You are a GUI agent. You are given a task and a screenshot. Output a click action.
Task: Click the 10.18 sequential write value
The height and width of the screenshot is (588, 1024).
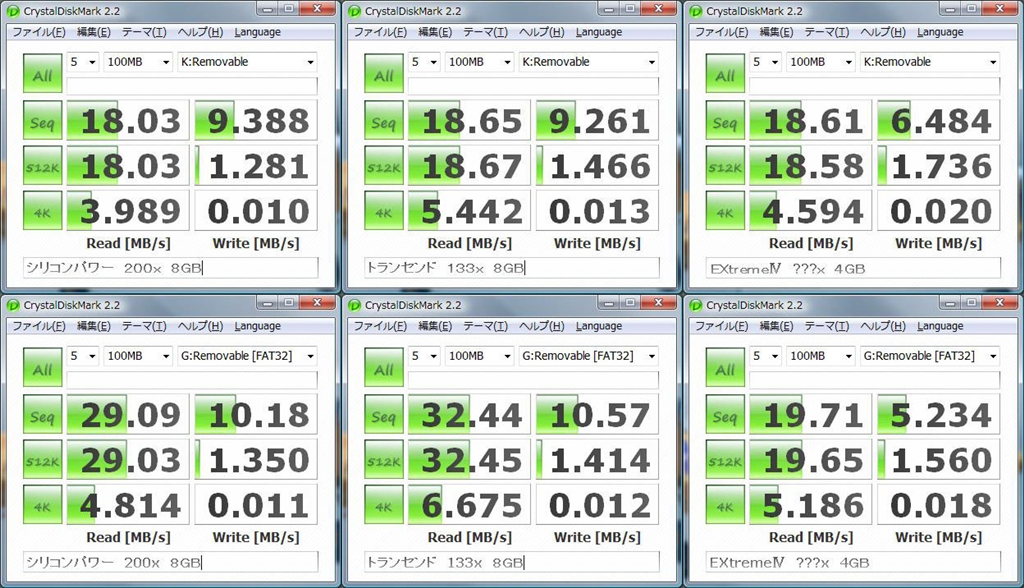point(257,414)
